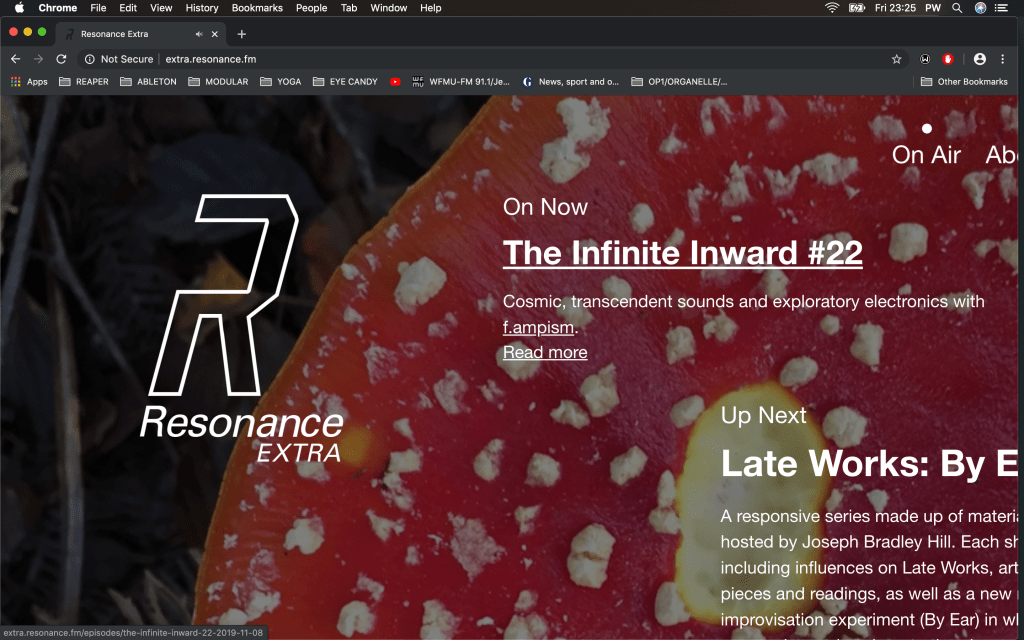The image size is (1024, 640).
Task: Open The Infinite Inward #22 episode link
Action: point(682,253)
